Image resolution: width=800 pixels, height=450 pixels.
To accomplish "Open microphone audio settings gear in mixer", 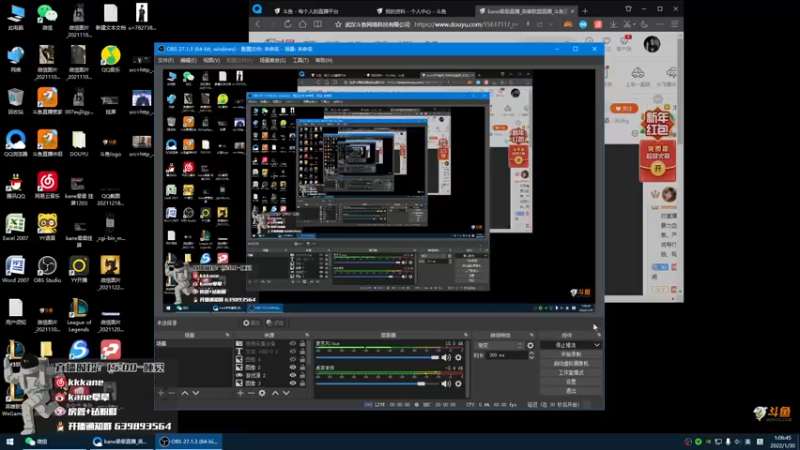I will coord(458,358).
